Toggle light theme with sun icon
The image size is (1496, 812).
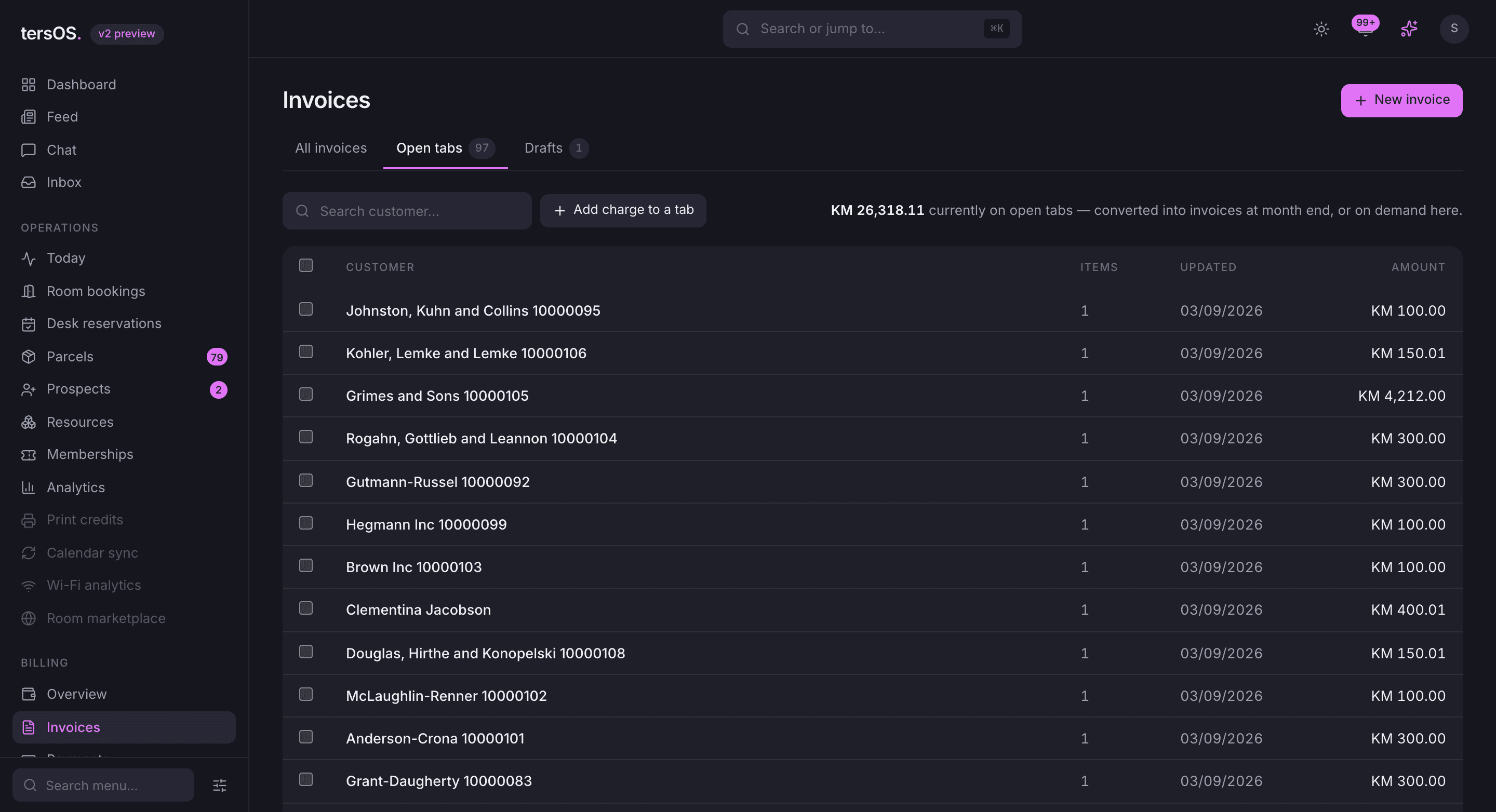tap(1321, 29)
